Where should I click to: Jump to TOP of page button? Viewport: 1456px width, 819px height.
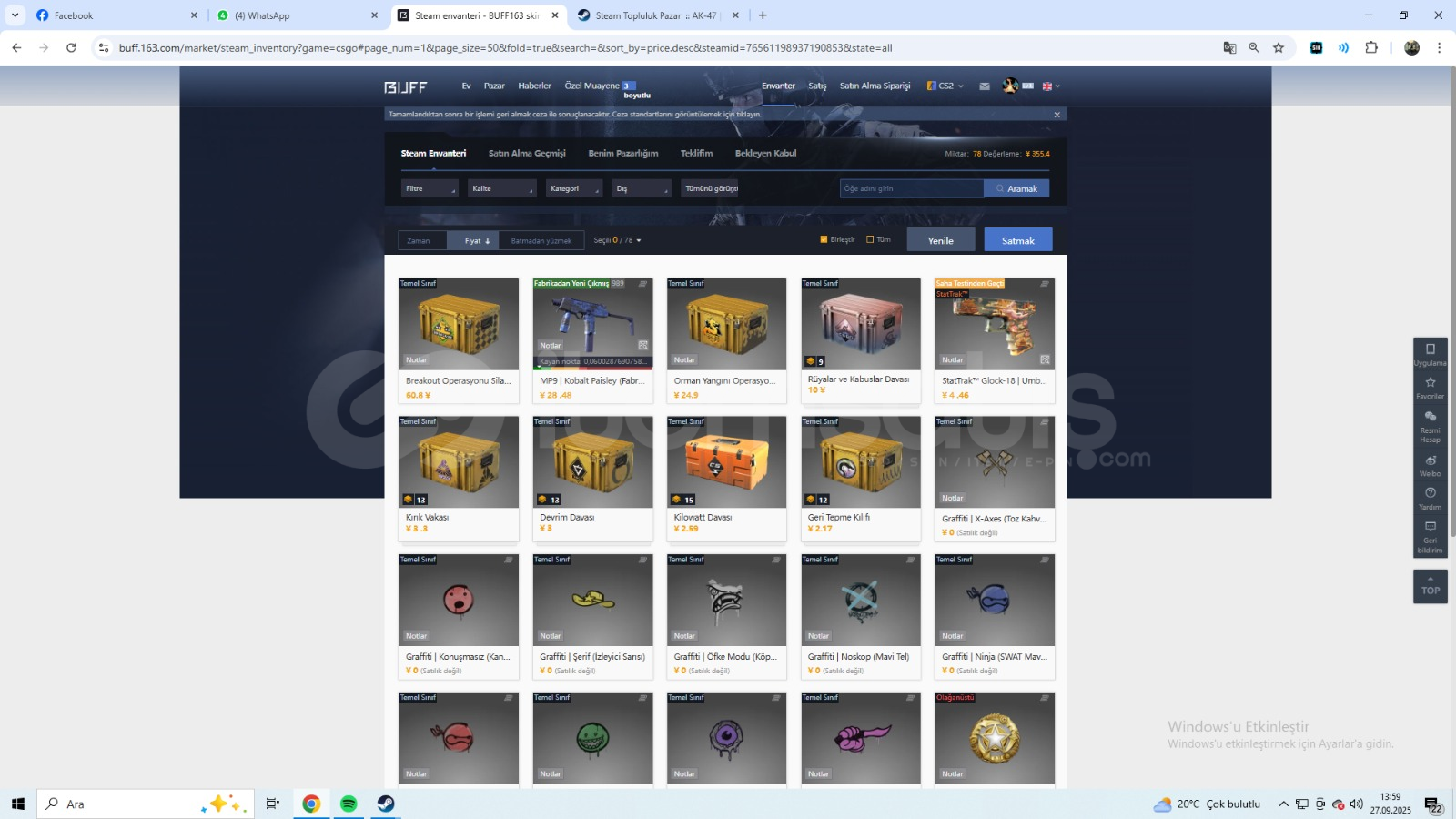pos(1431,586)
